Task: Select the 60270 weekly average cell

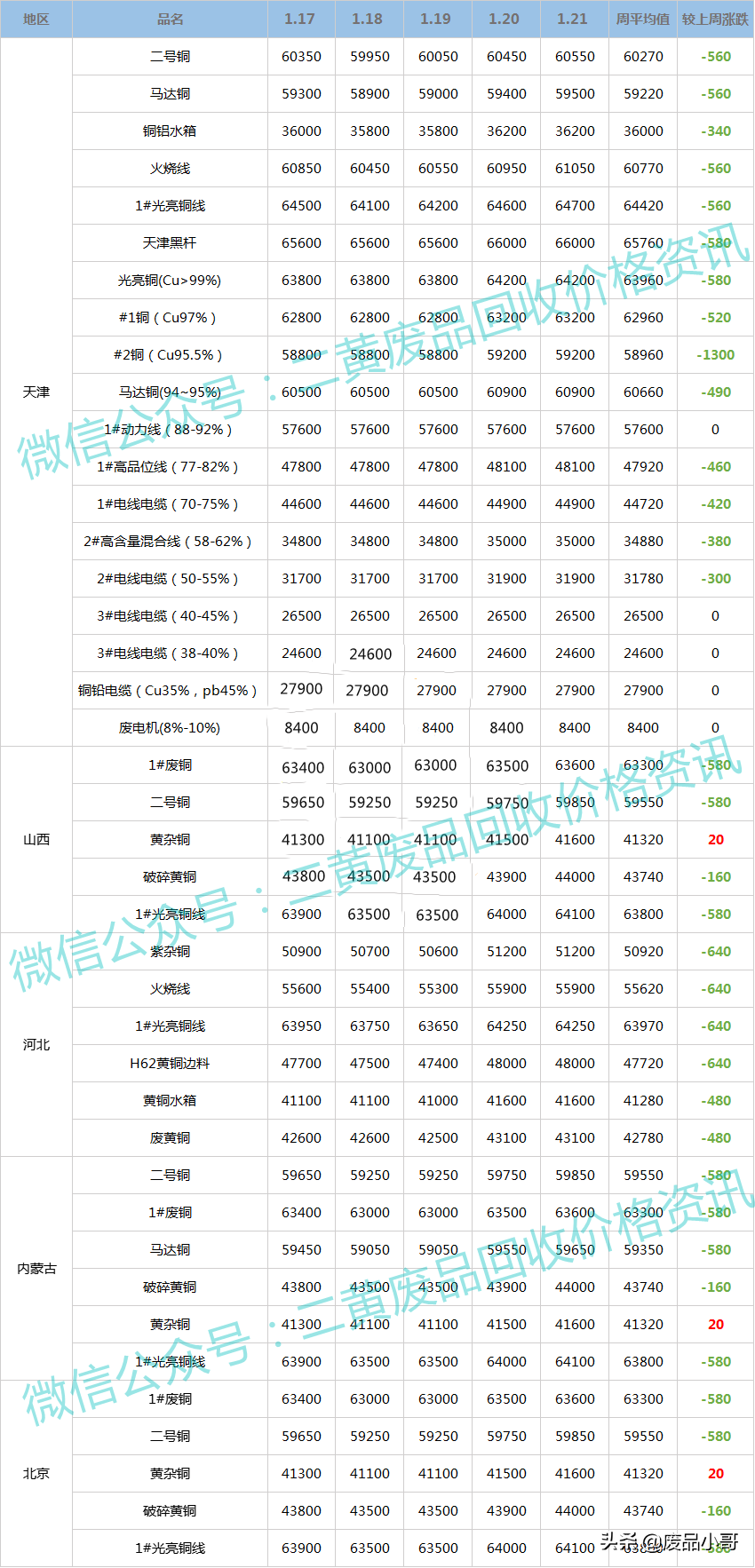Action: tap(643, 56)
